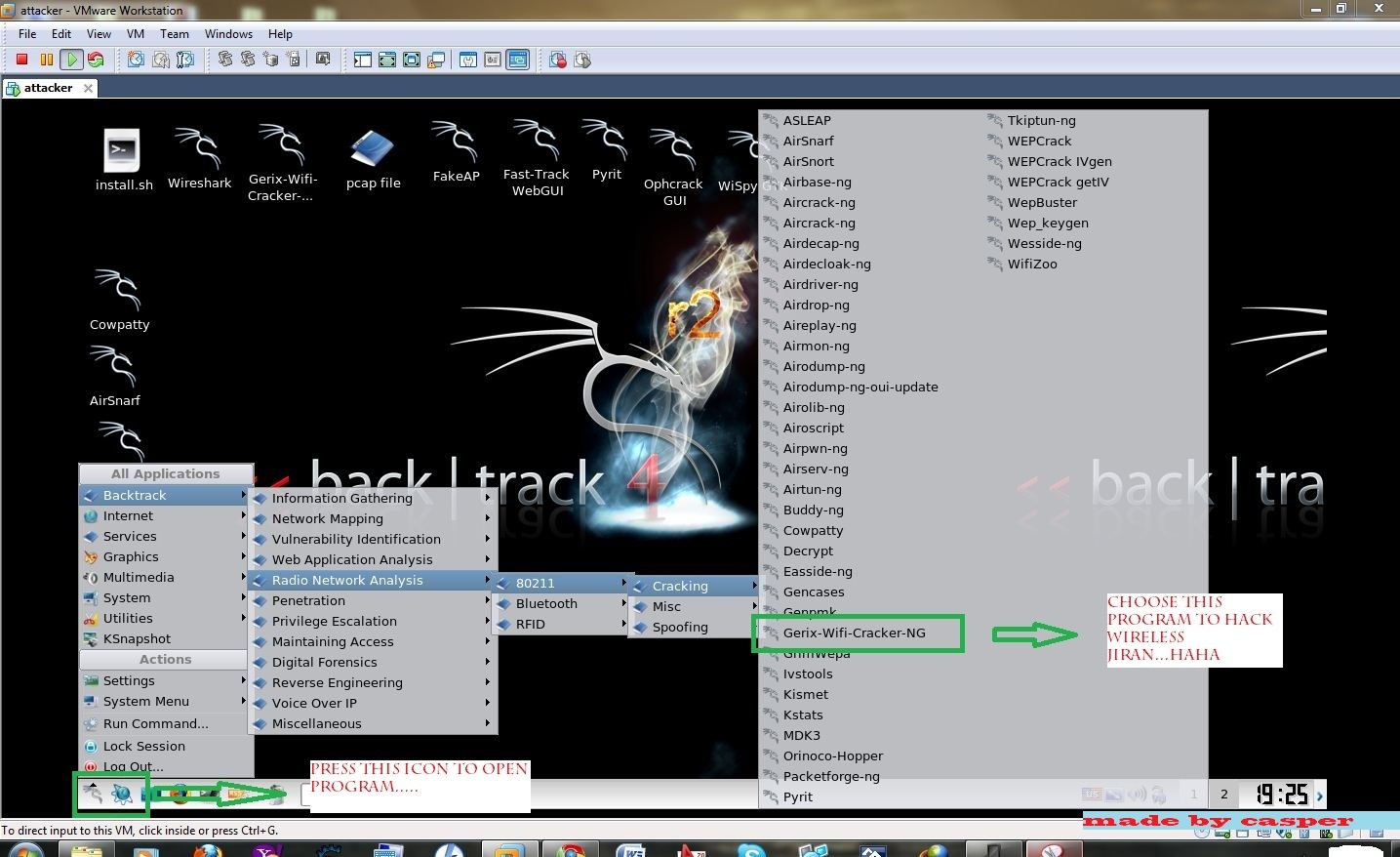Select Airodump-ng in the Cracking list

(823, 366)
